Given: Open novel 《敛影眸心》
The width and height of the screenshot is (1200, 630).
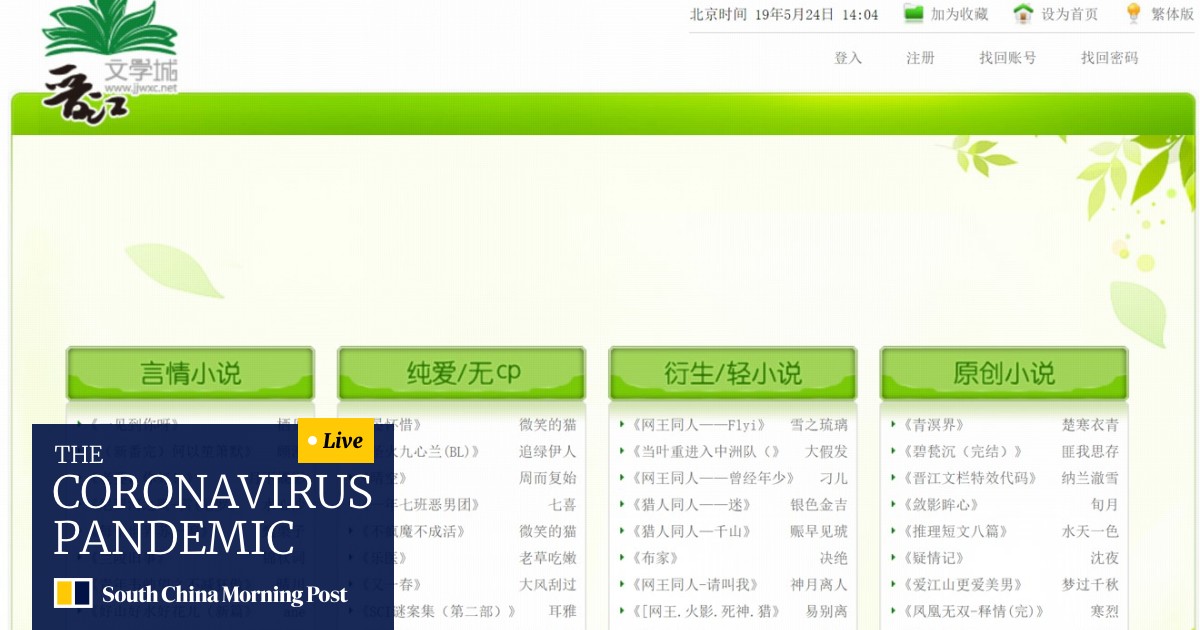Looking at the screenshot, I should [940, 505].
